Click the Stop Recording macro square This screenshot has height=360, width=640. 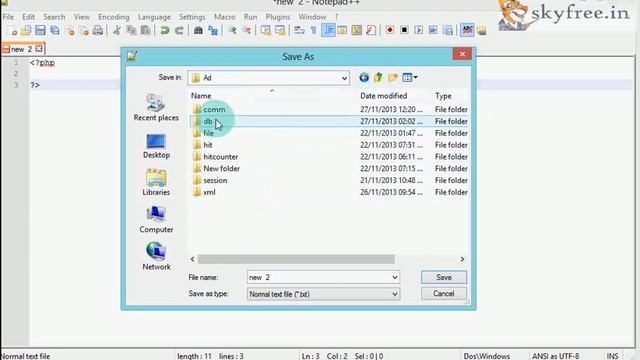click(x=404, y=31)
